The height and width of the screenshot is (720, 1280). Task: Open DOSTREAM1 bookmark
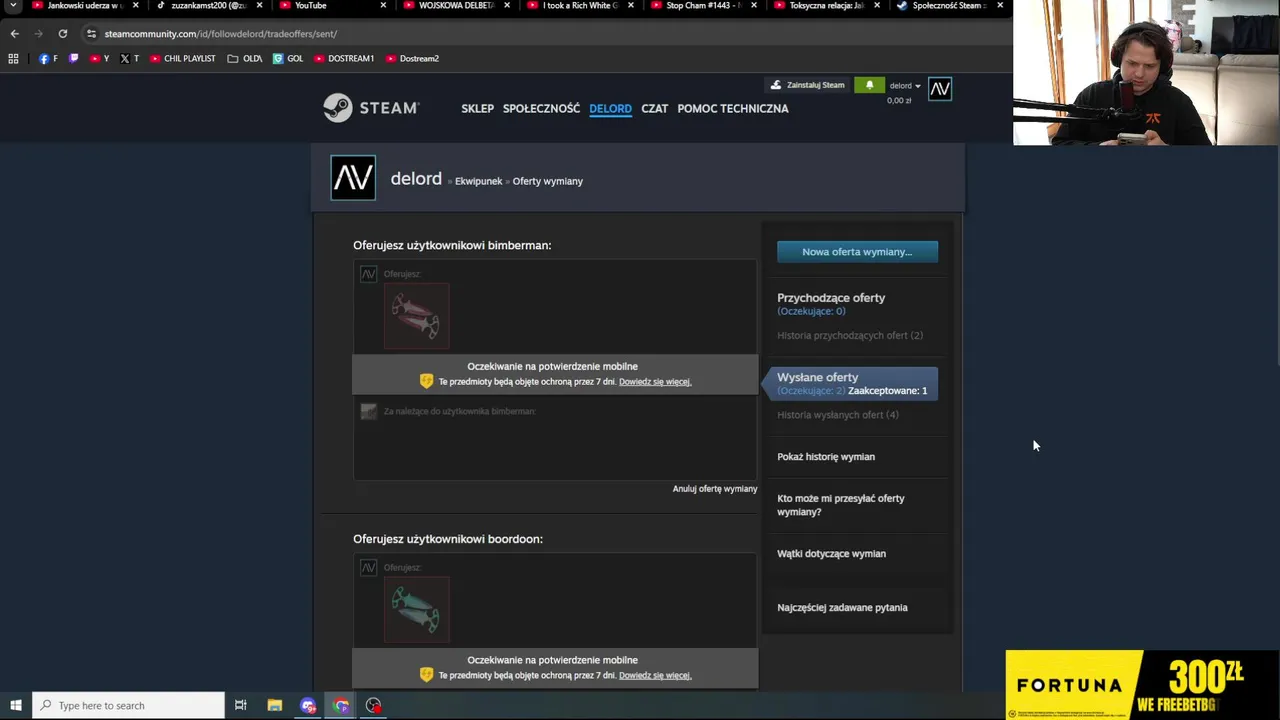(344, 59)
